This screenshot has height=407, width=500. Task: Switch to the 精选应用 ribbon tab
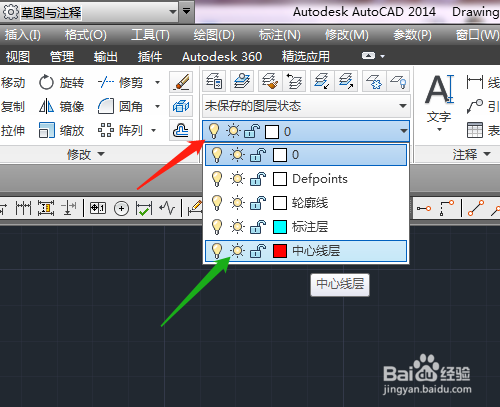click(306, 57)
